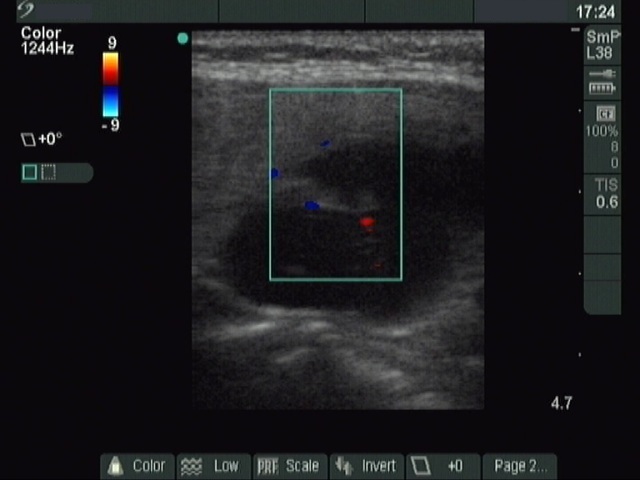The height and width of the screenshot is (480, 640).
Task: Select the SmP L38 transducer label
Action: [602, 45]
